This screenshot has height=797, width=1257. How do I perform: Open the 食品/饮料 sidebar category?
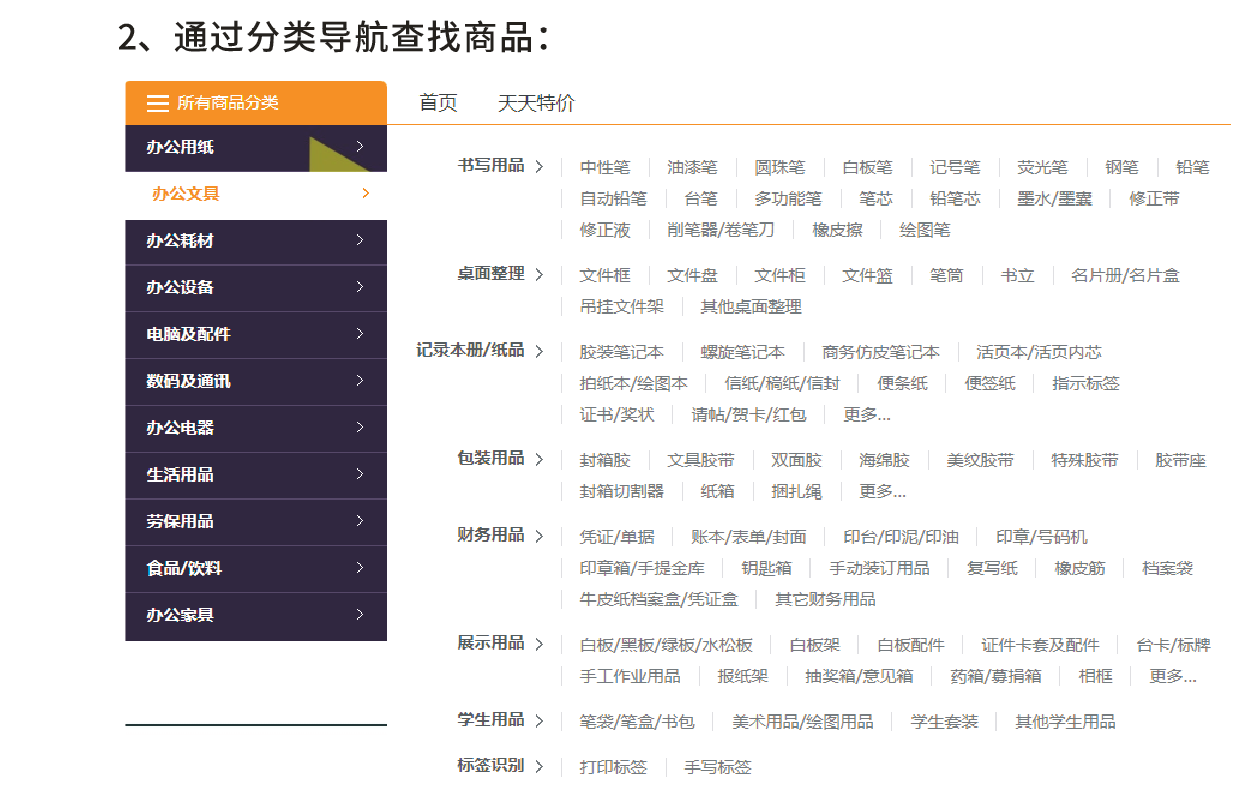pyautogui.click(x=184, y=568)
